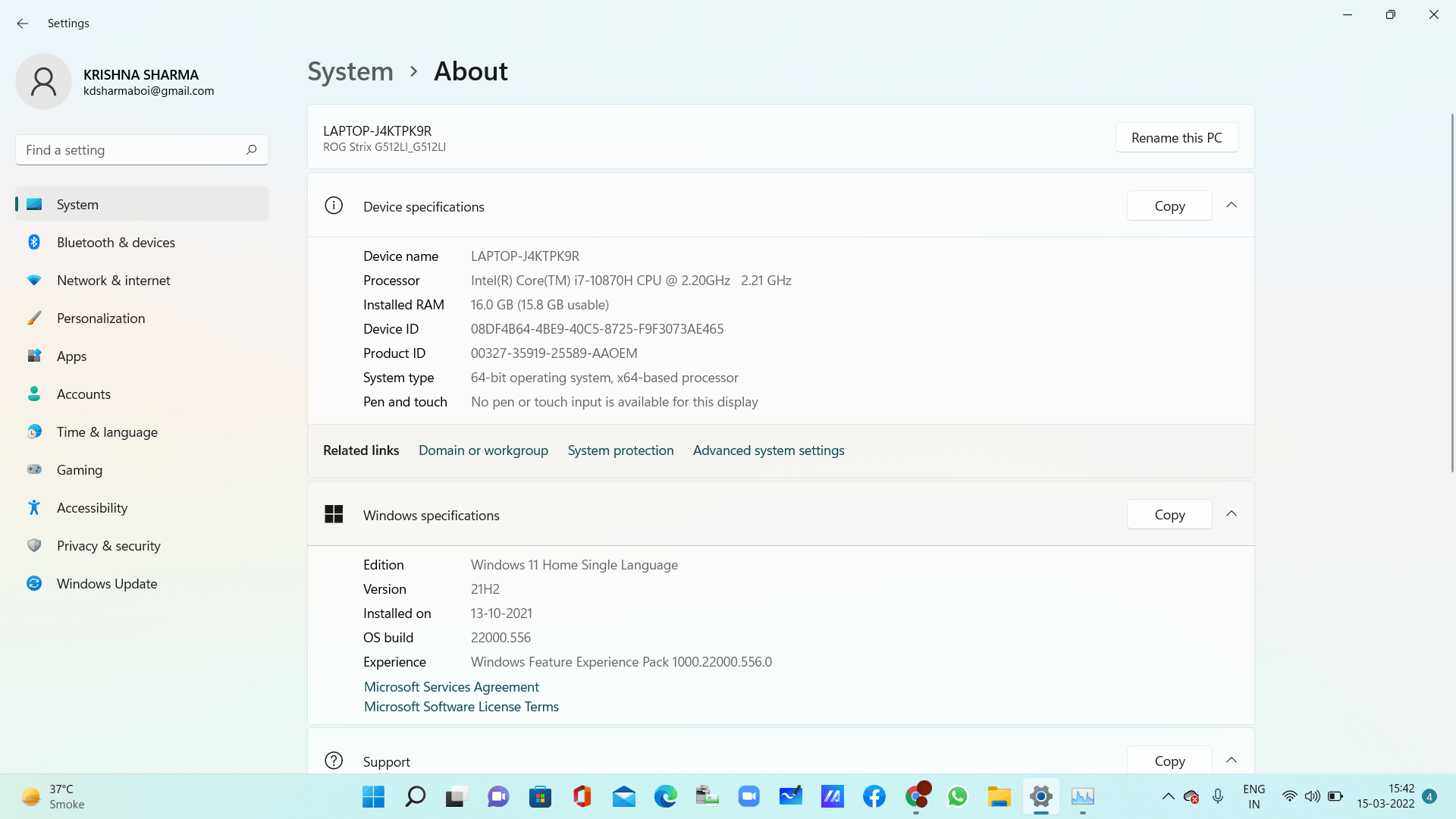Open Windows Update section
This screenshot has height=819, width=1456.
(106, 584)
